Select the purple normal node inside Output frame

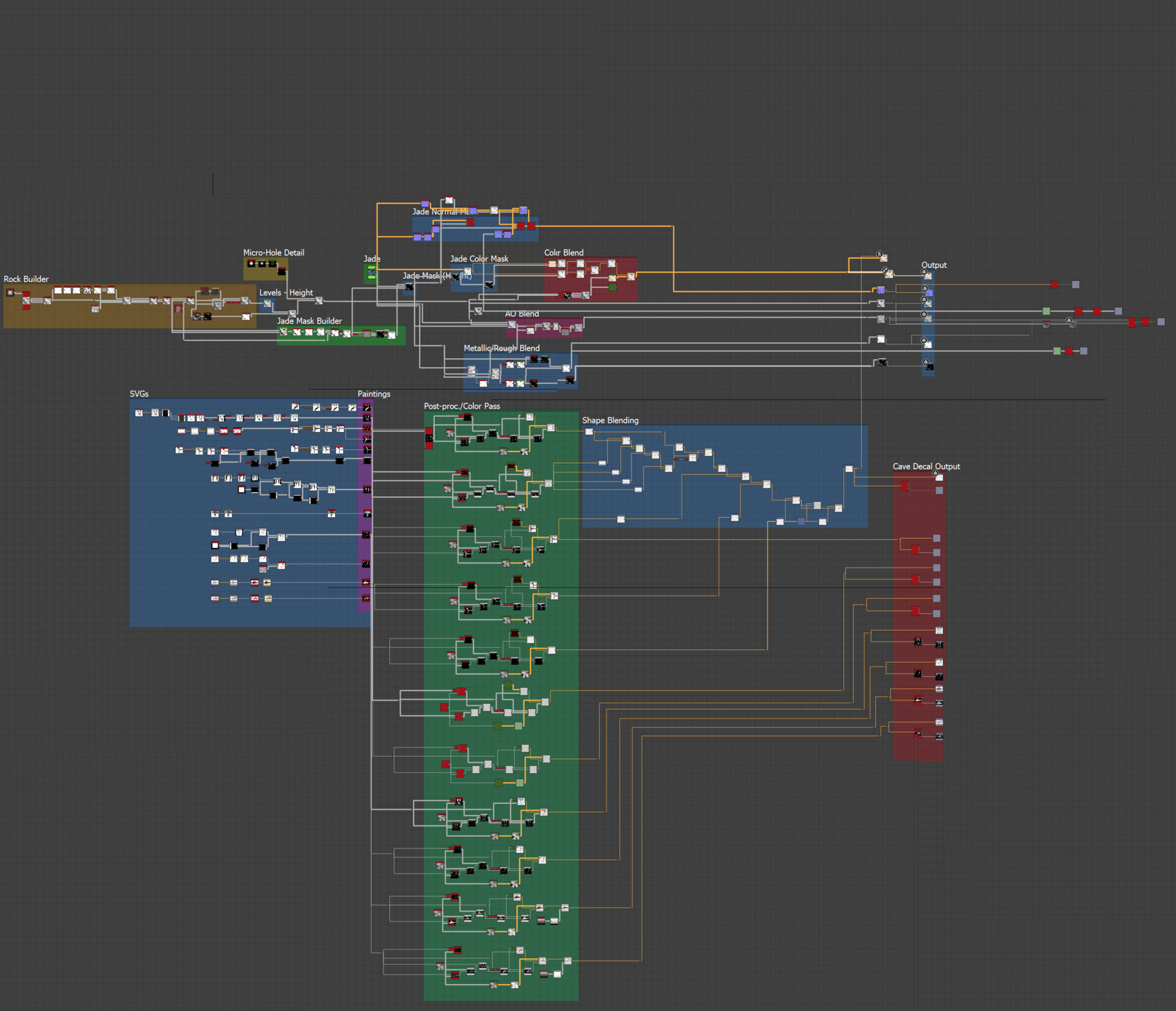[x=929, y=293]
